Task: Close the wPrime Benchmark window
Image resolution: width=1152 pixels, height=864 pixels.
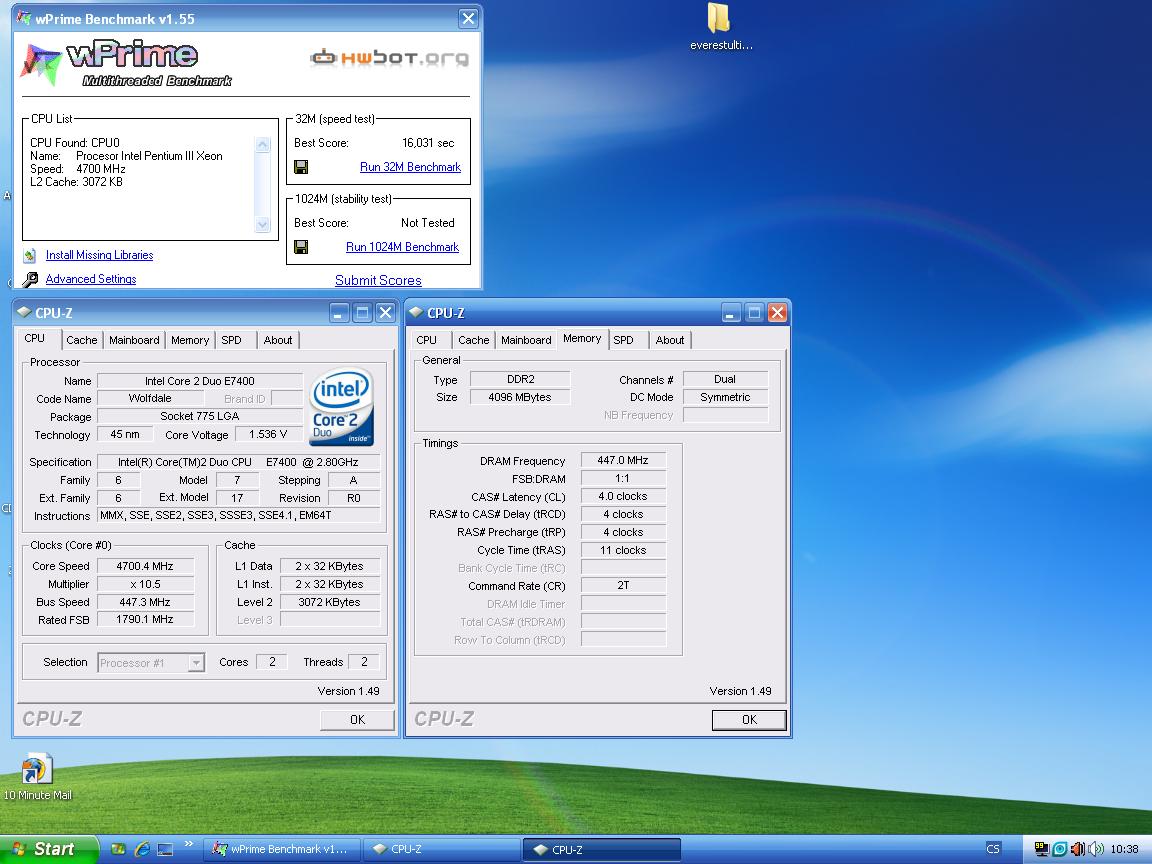Action: point(468,18)
